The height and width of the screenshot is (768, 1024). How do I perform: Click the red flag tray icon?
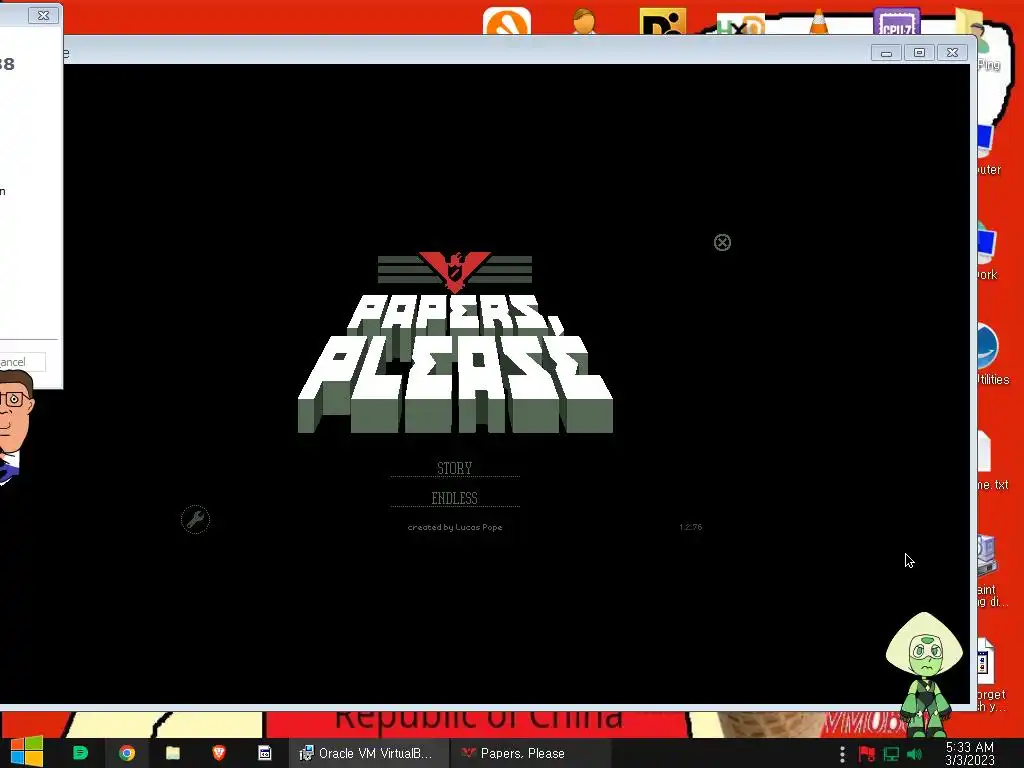[x=867, y=754]
